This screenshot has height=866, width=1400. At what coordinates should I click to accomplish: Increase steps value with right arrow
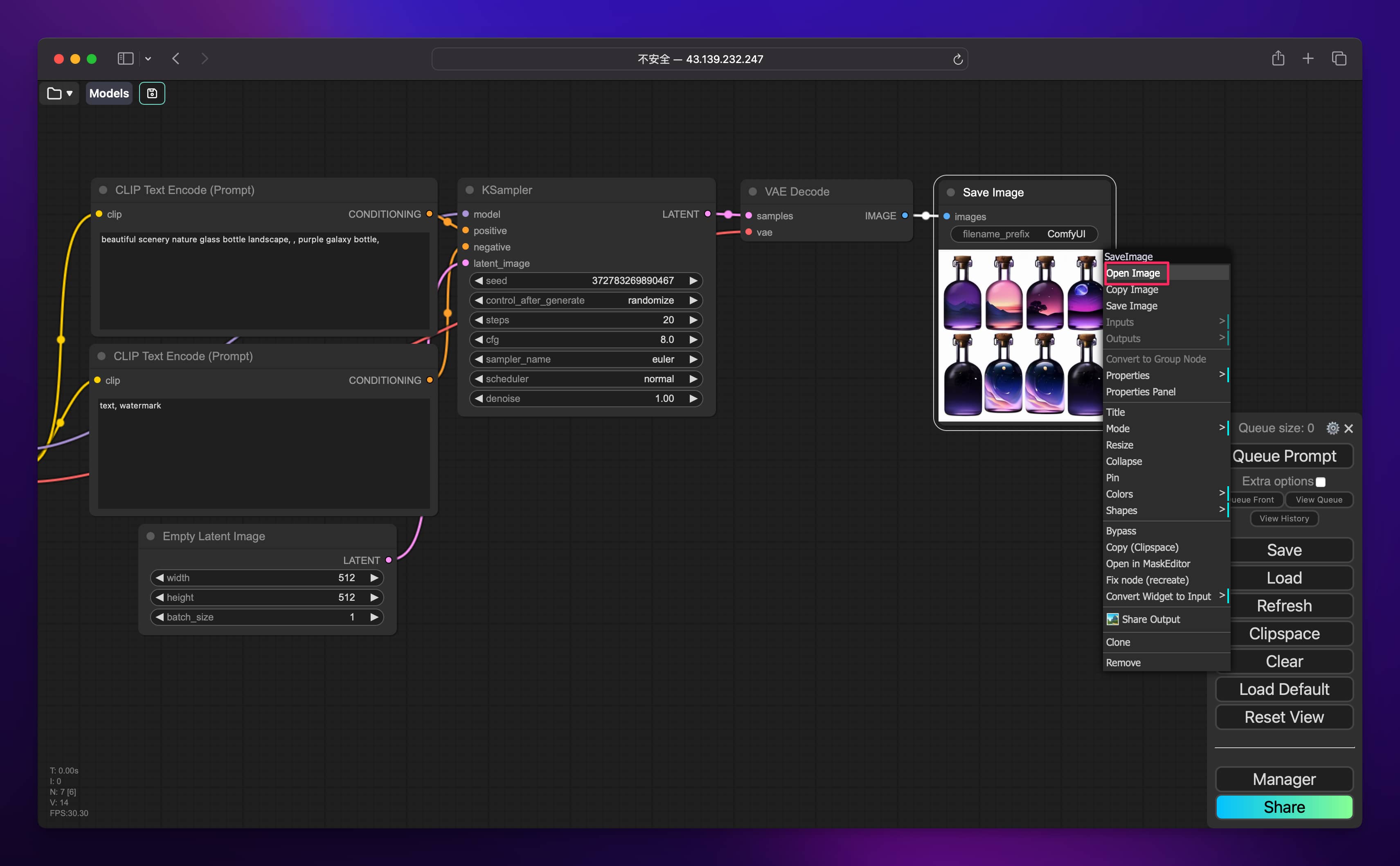693,320
